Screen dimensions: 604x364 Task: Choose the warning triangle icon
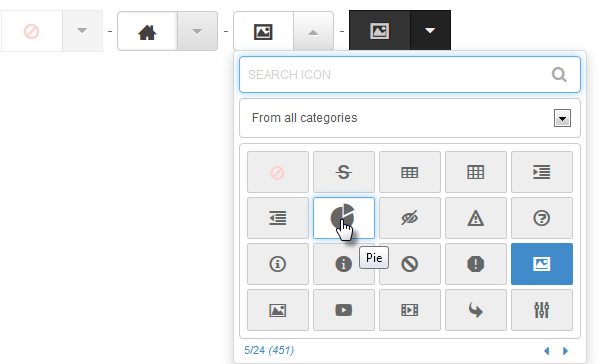(476, 218)
